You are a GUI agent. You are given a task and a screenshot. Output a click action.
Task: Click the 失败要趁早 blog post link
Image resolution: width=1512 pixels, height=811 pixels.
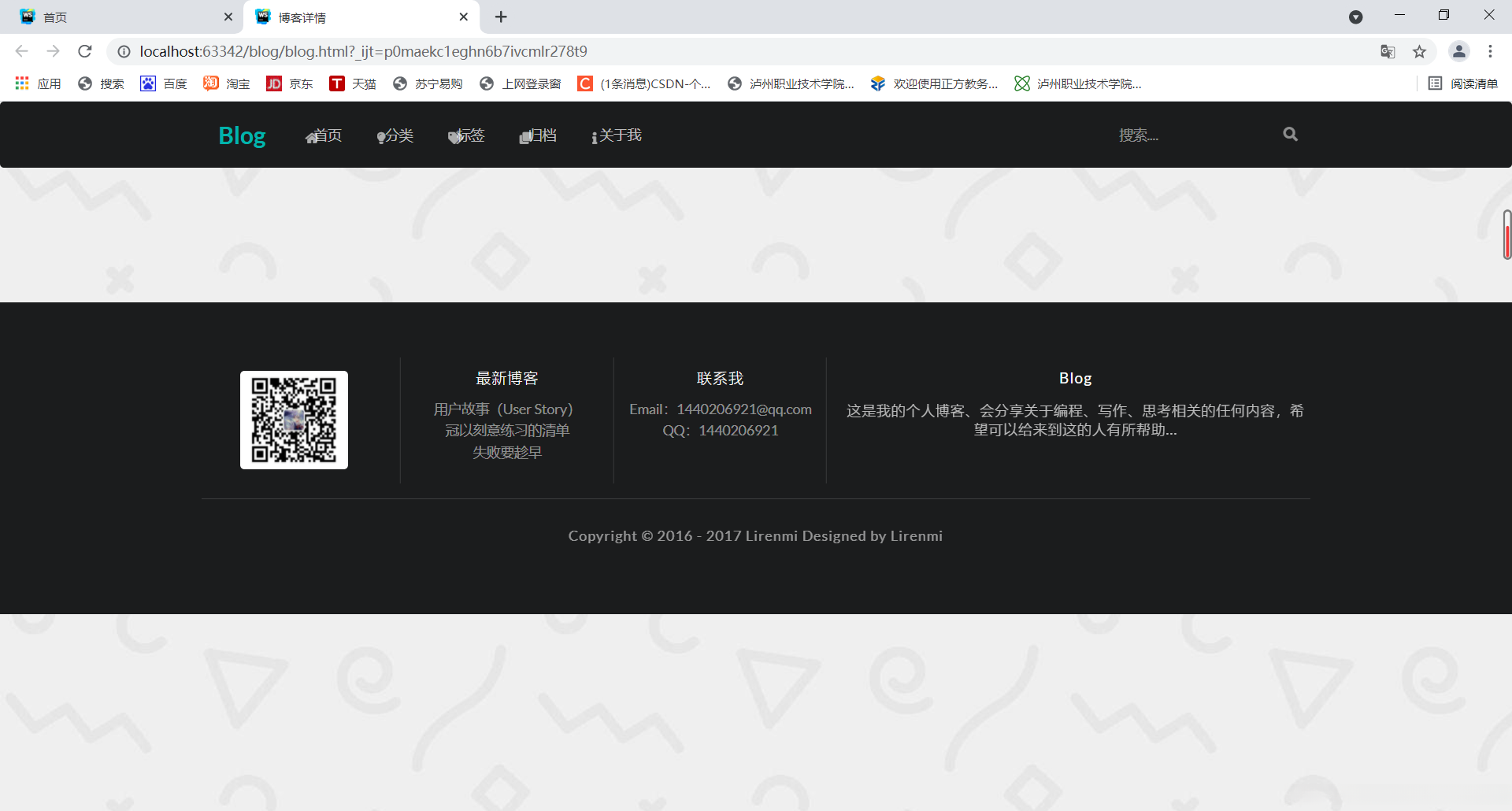coord(507,452)
